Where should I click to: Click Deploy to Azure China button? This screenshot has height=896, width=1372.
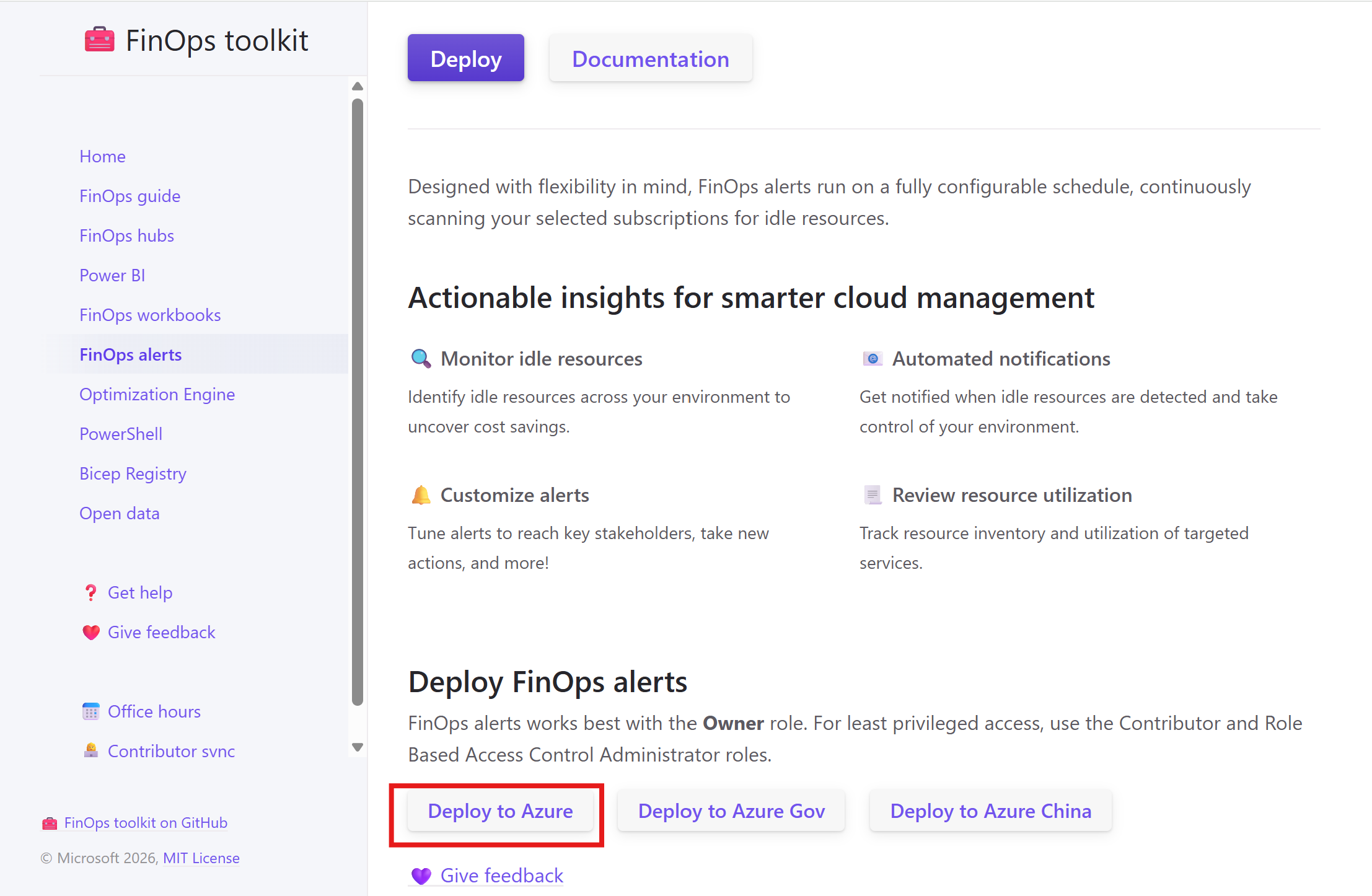click(990, 810)
